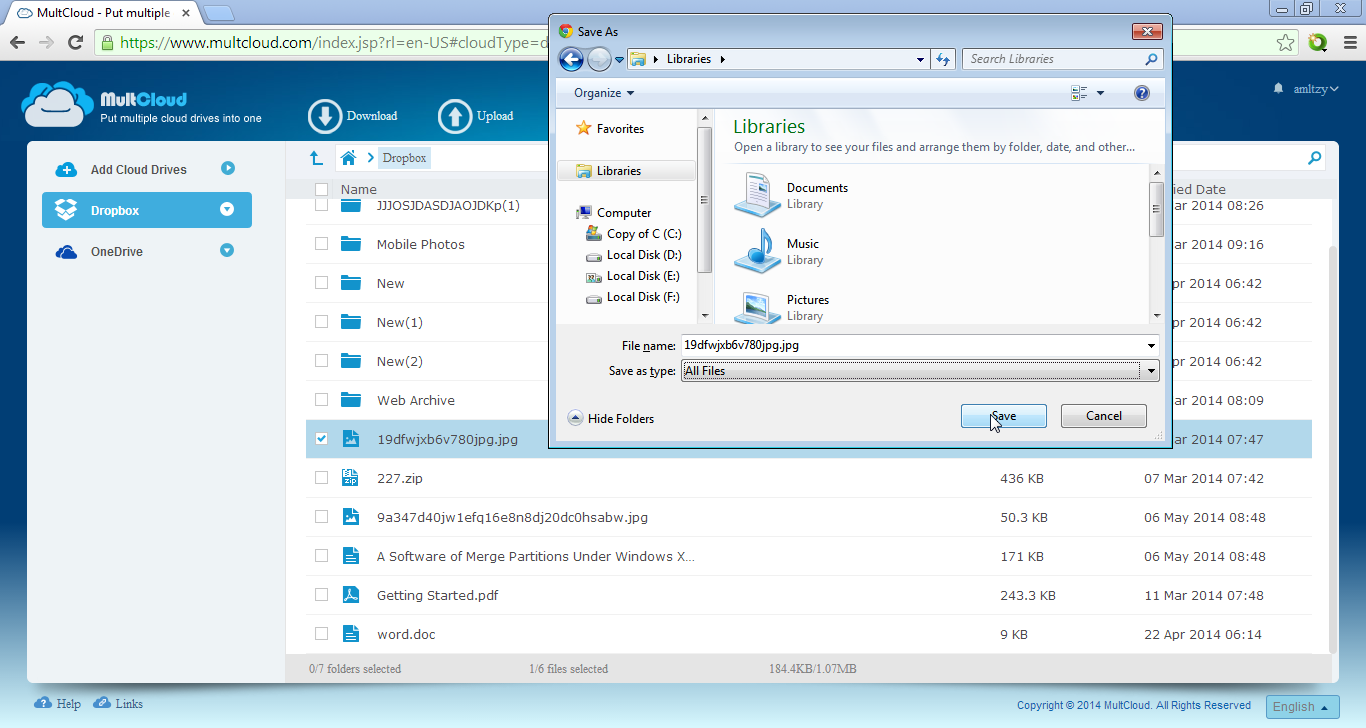
Task: Click the Save button
Action: pos(1003,416)
